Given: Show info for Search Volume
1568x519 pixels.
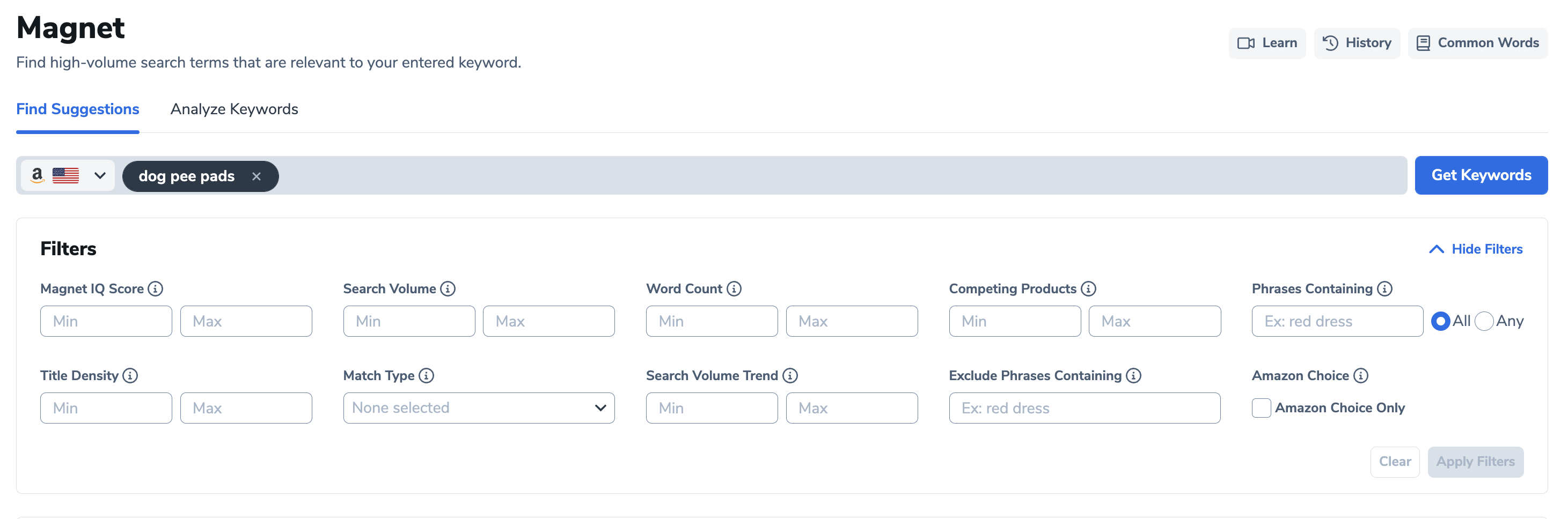Looking at the screenshot, I should 448,289.
